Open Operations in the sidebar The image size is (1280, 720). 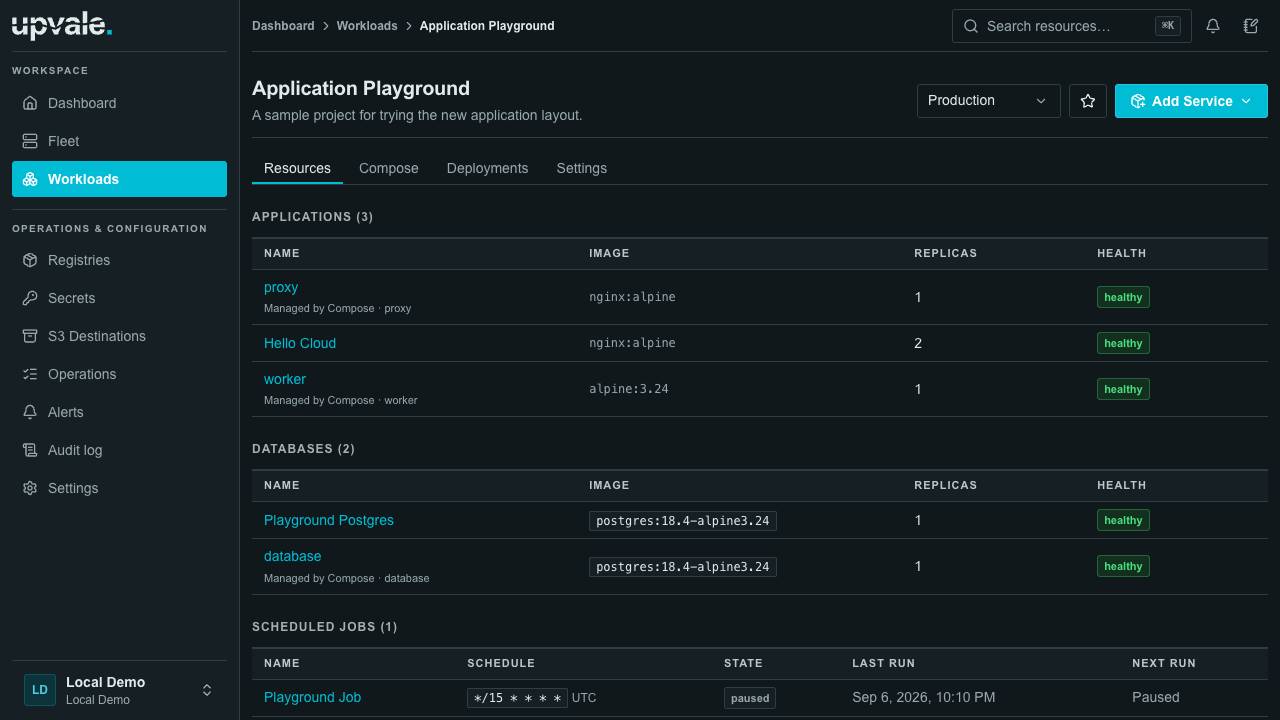coord(119,374)
